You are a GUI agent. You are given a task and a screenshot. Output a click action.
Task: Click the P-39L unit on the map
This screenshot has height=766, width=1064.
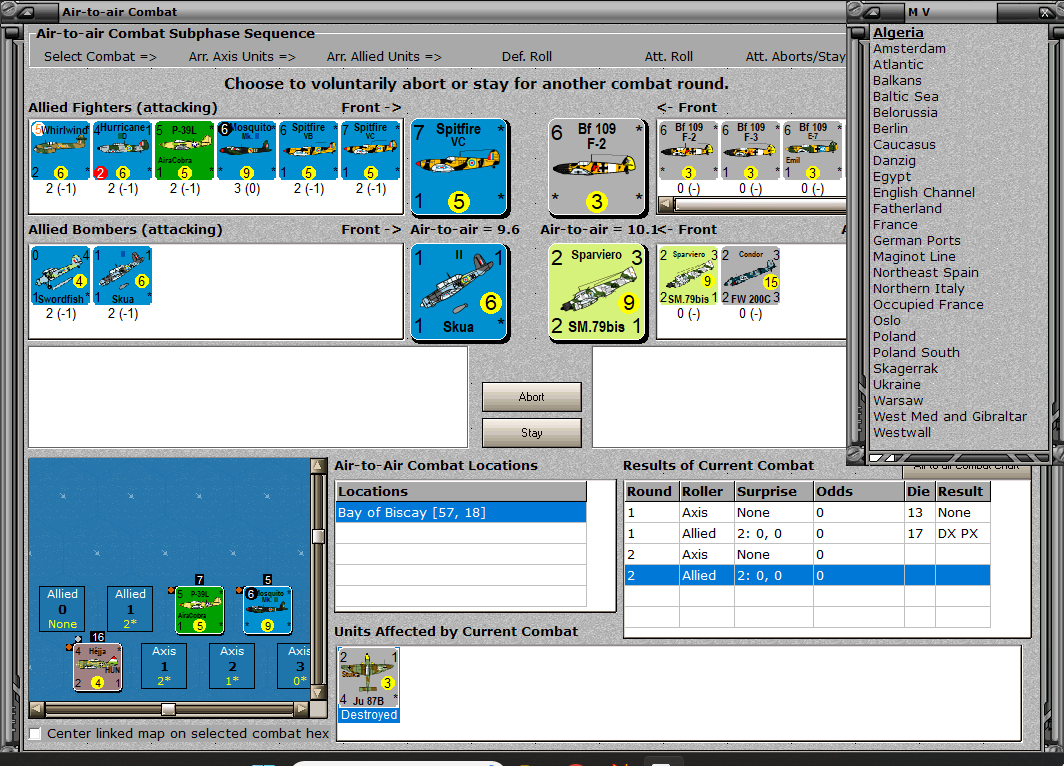point(200,610)
